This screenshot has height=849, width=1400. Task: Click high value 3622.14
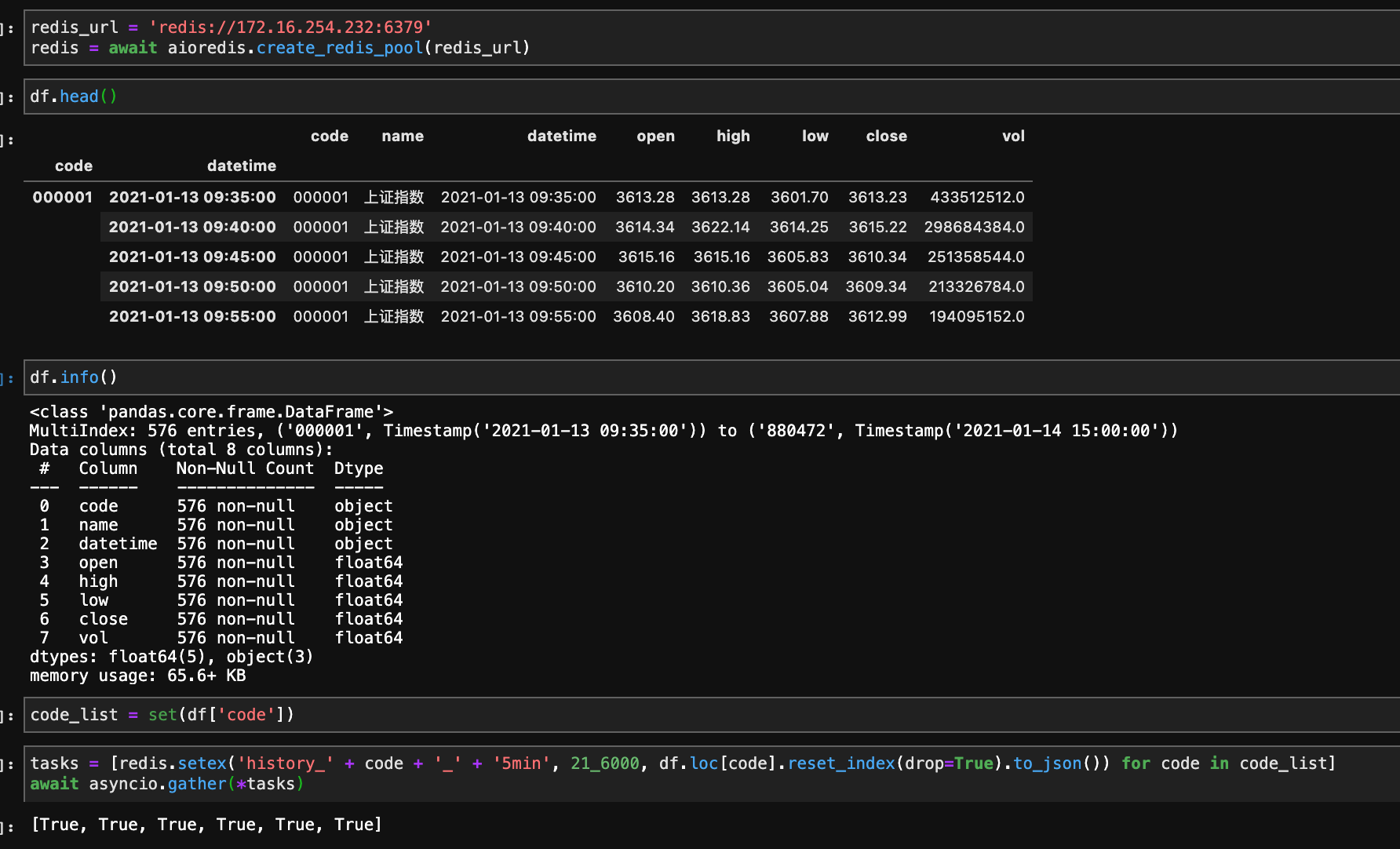[720, 227]
